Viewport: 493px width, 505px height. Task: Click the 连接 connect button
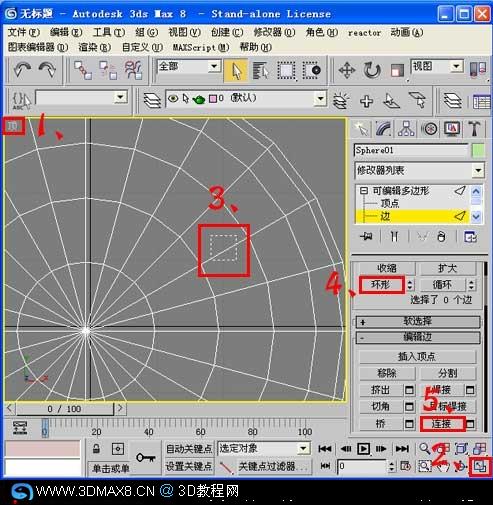(x=442, y=424)
